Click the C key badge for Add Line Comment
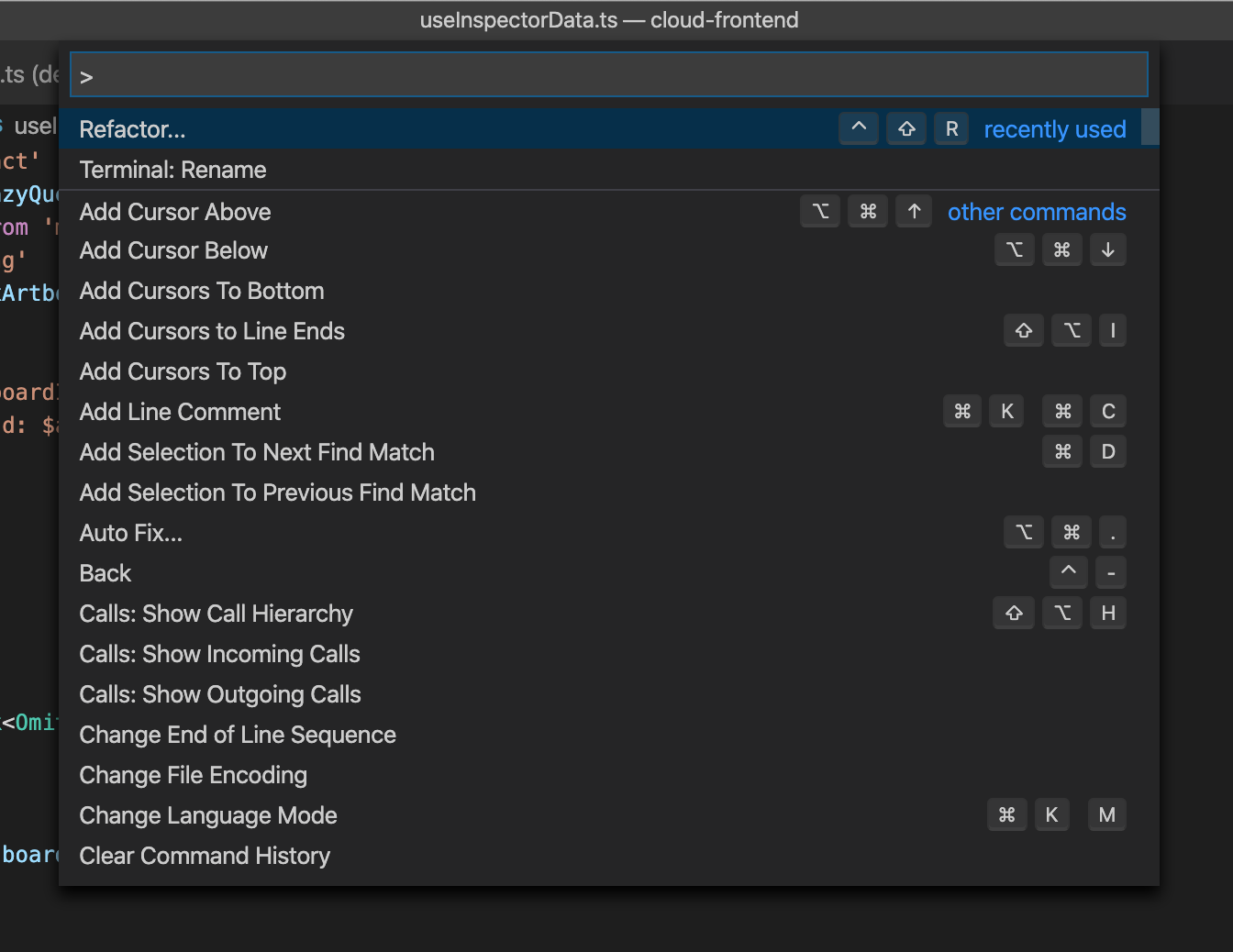This screenshot has height=952, width=1233. 1107,411
